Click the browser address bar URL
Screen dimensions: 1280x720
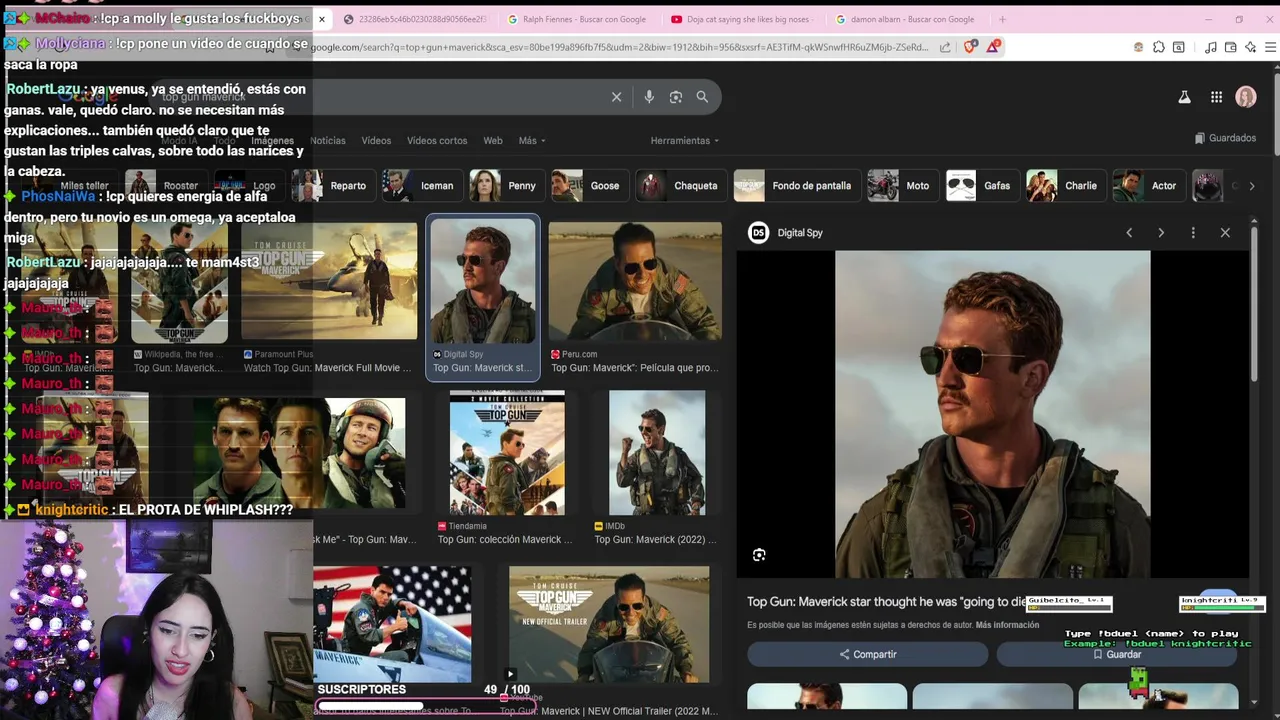pyautogui.click(x=620, y=47)
